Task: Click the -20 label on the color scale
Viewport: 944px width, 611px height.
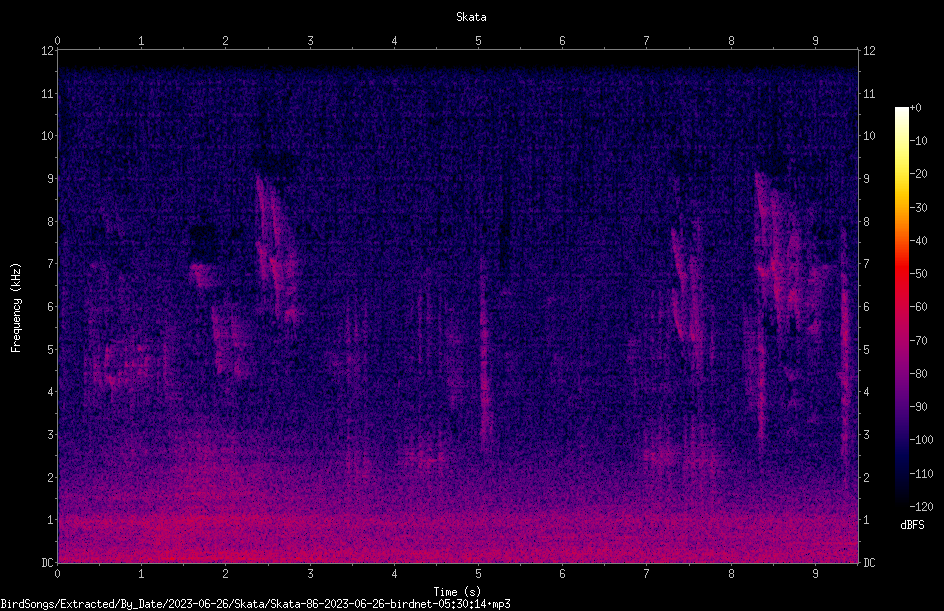Action: coord(919,174)
